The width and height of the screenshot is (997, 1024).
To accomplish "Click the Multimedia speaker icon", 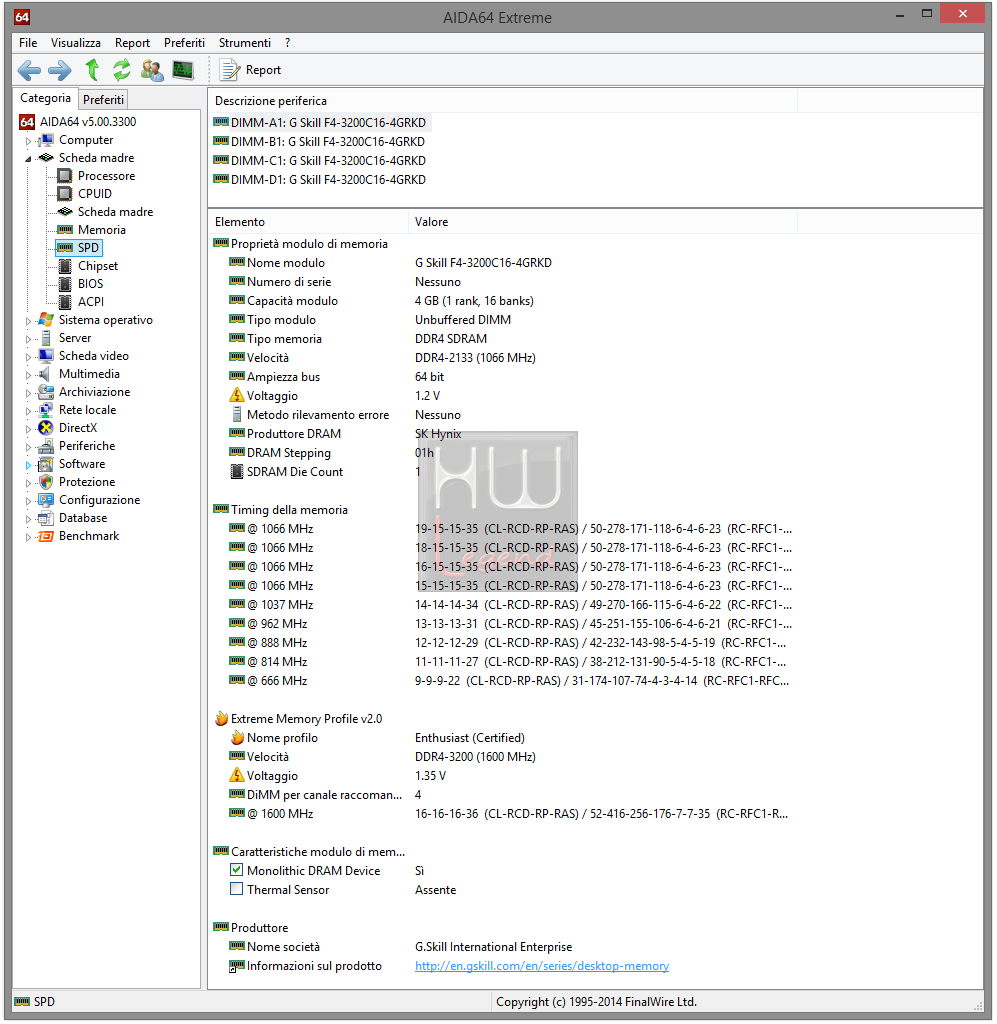I will (x=44, y=374).
